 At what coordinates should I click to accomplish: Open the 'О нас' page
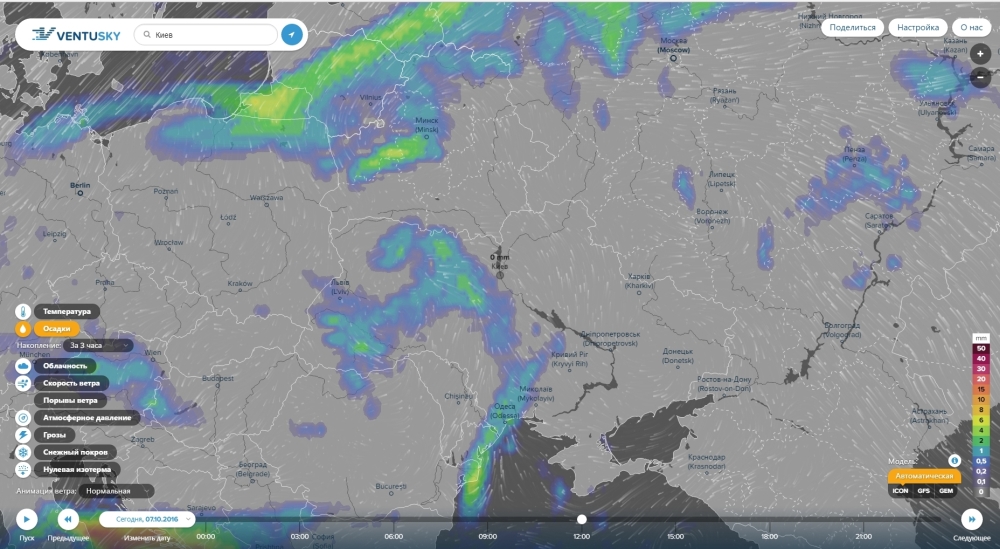[972, 28]
